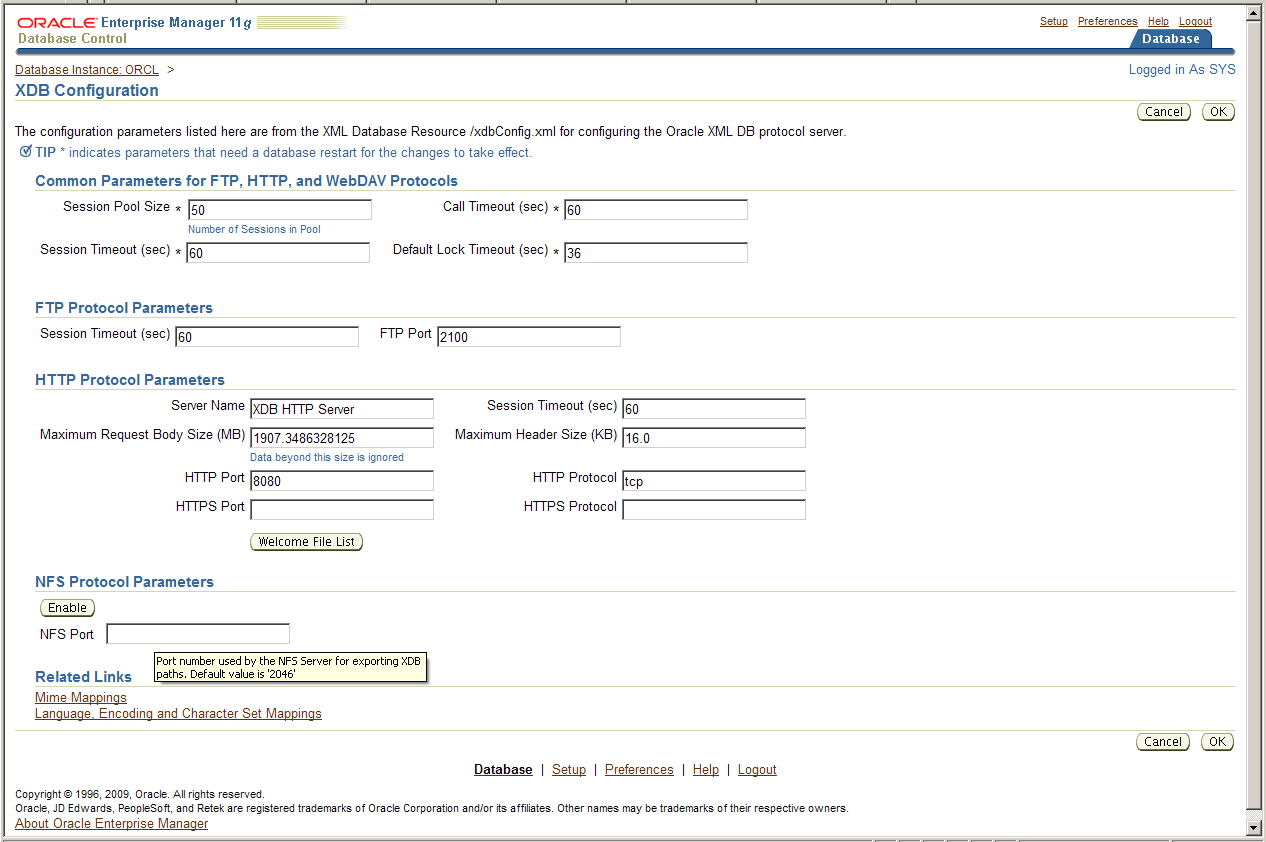Click the Database tab
1266x842 pixels.
coord(1170,39)
